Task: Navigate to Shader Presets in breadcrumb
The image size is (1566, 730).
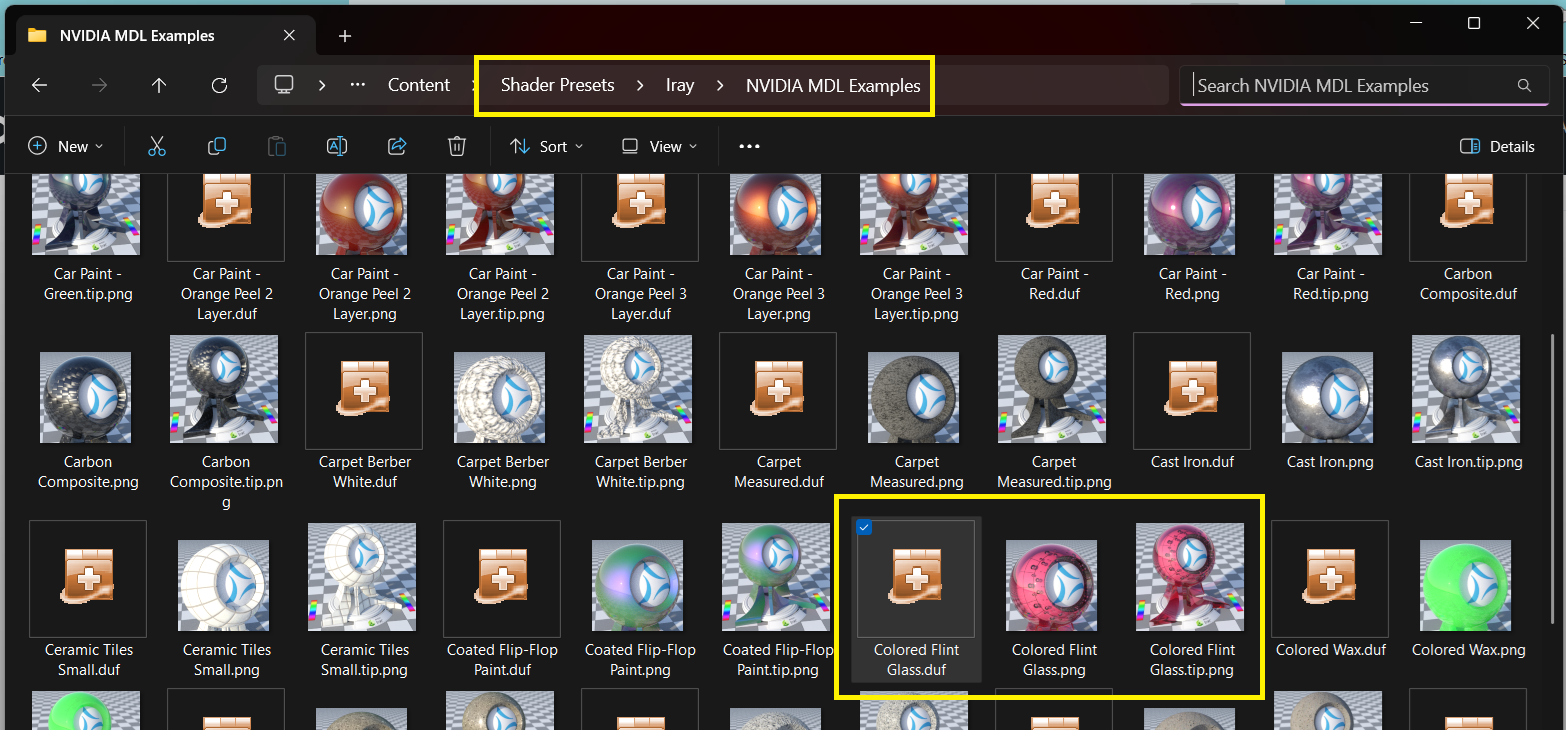Action: pyautogui.click(x=558, y=85)
